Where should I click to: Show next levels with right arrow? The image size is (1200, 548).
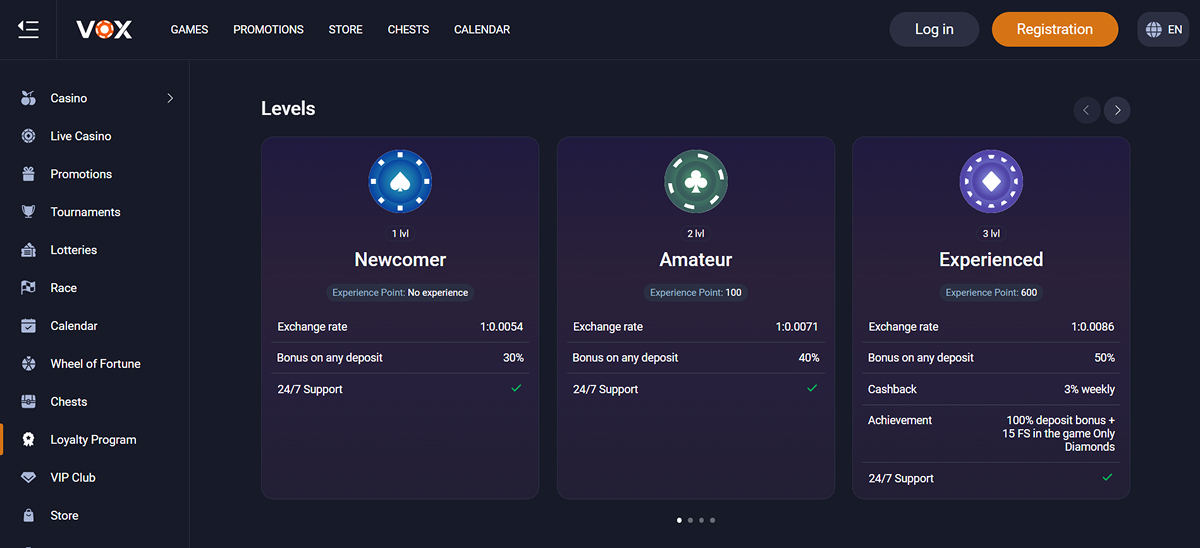click(x=1117, y=110)
